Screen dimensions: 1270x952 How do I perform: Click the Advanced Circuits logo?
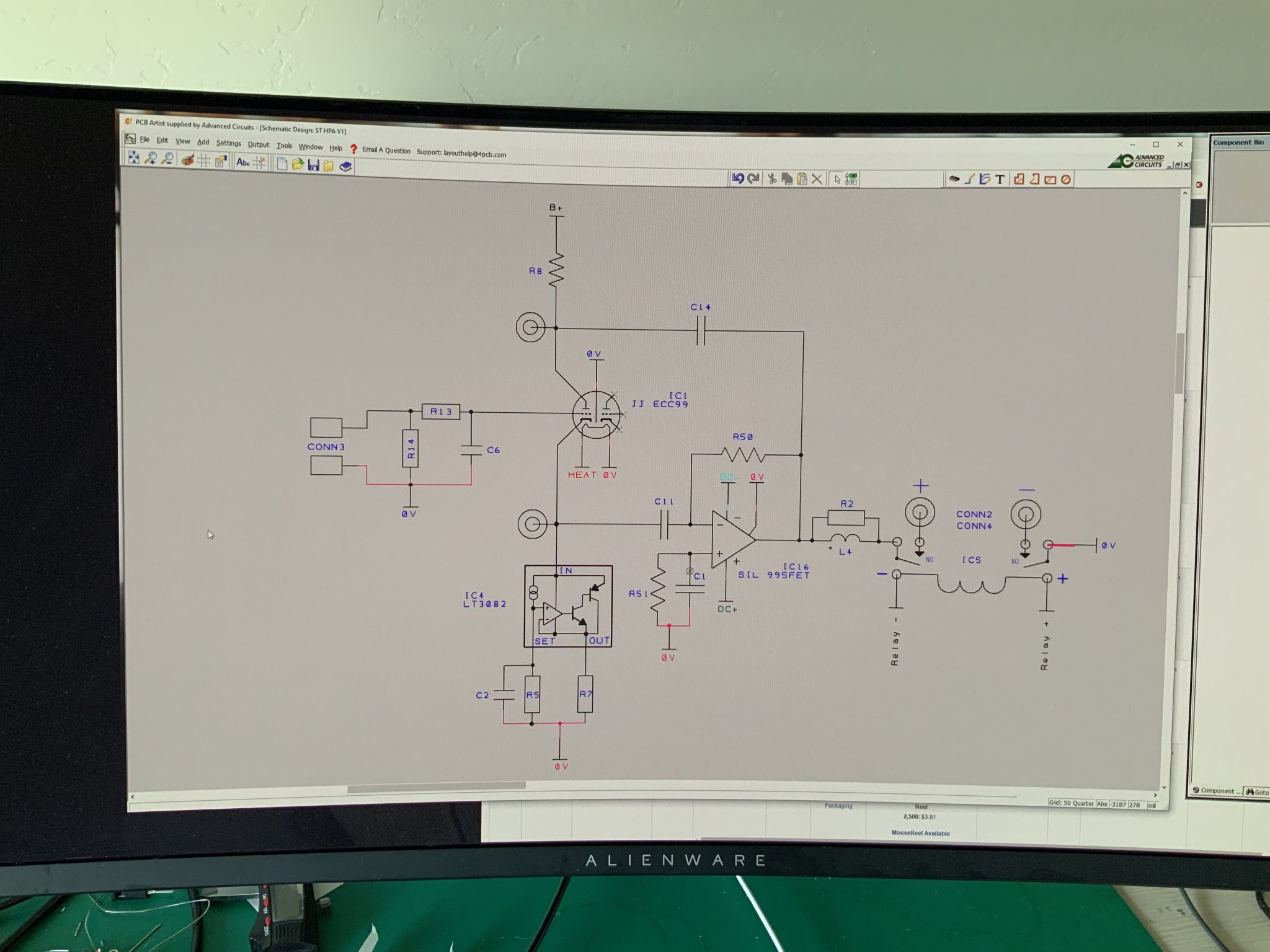tap(1136, 161)
